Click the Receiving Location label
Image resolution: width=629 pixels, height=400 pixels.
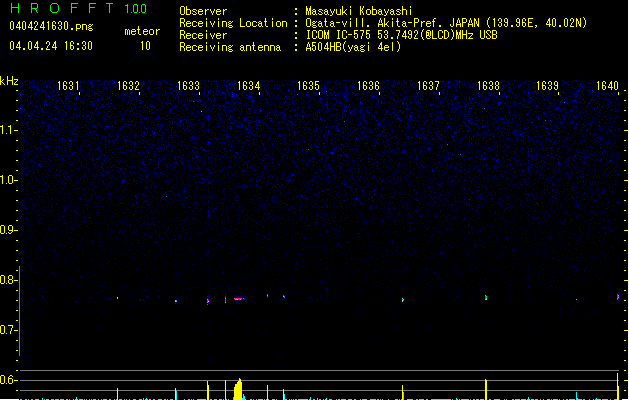233,23
